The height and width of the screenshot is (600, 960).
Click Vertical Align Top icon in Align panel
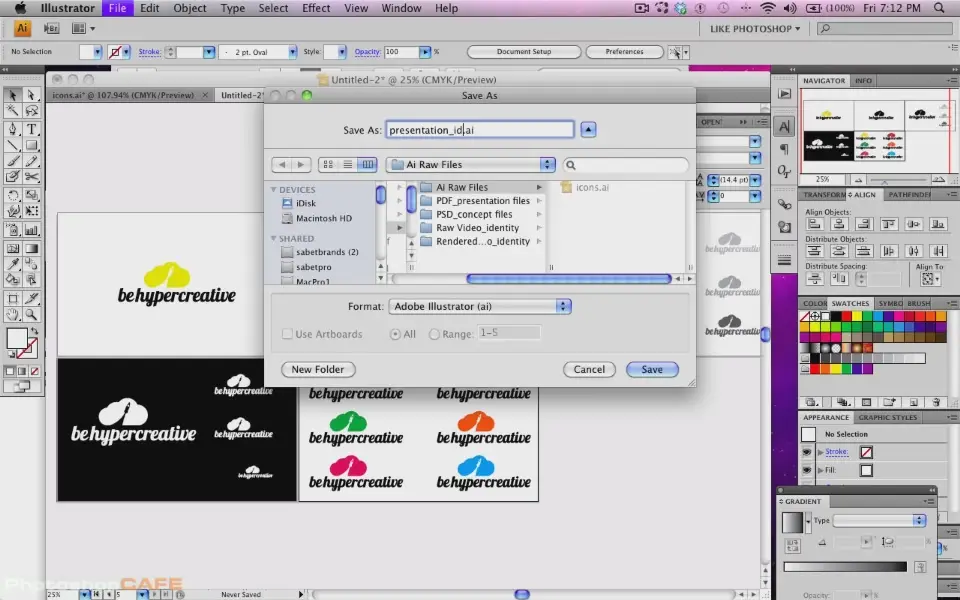(888, 224)
